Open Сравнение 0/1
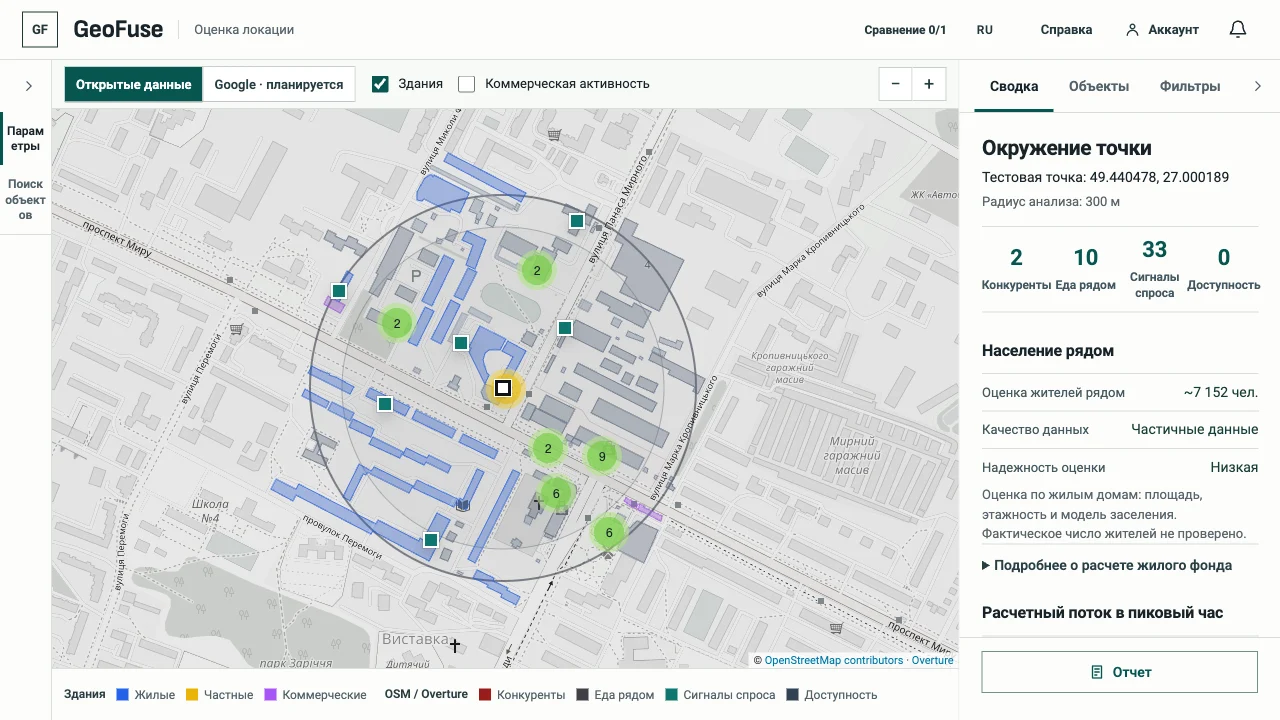Image resolution: width=1280 pixels, height=720 pixels. click(x=905, y=30)
